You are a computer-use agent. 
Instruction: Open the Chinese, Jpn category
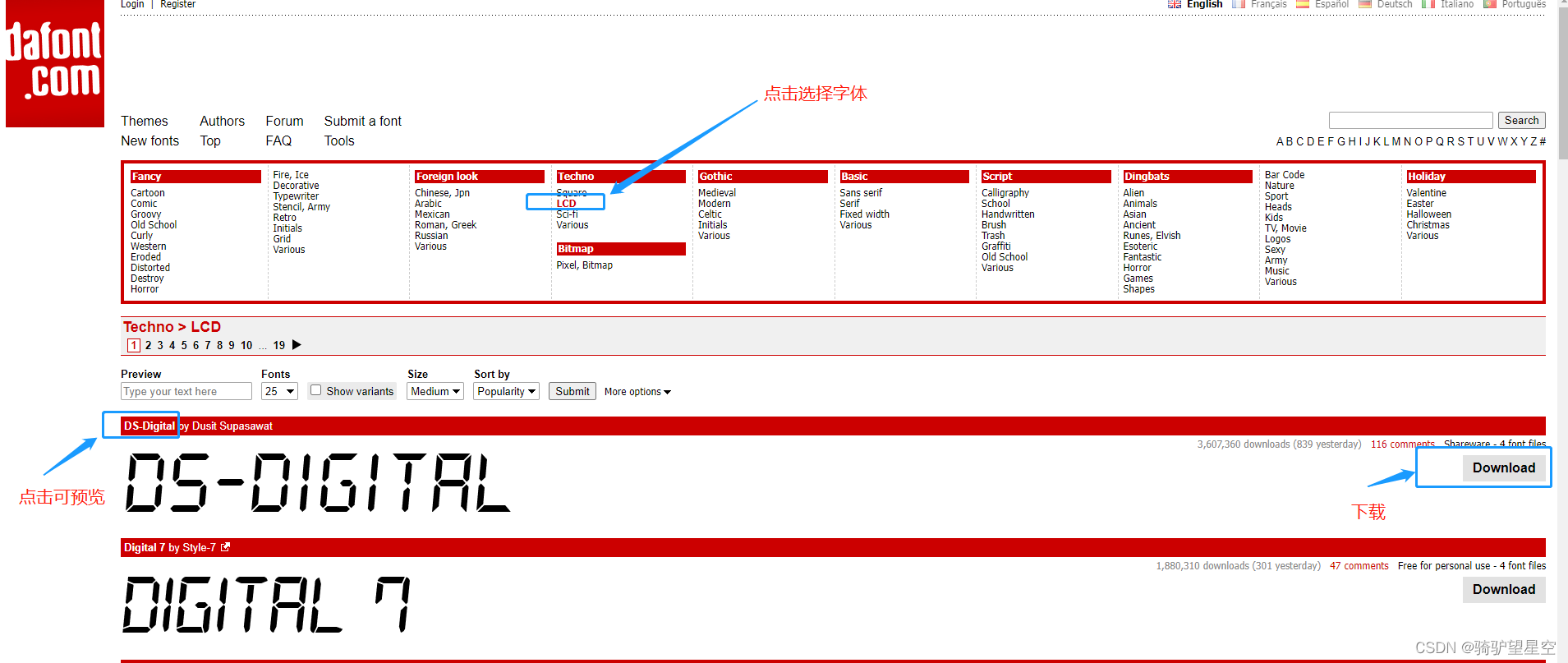point(442,192)
